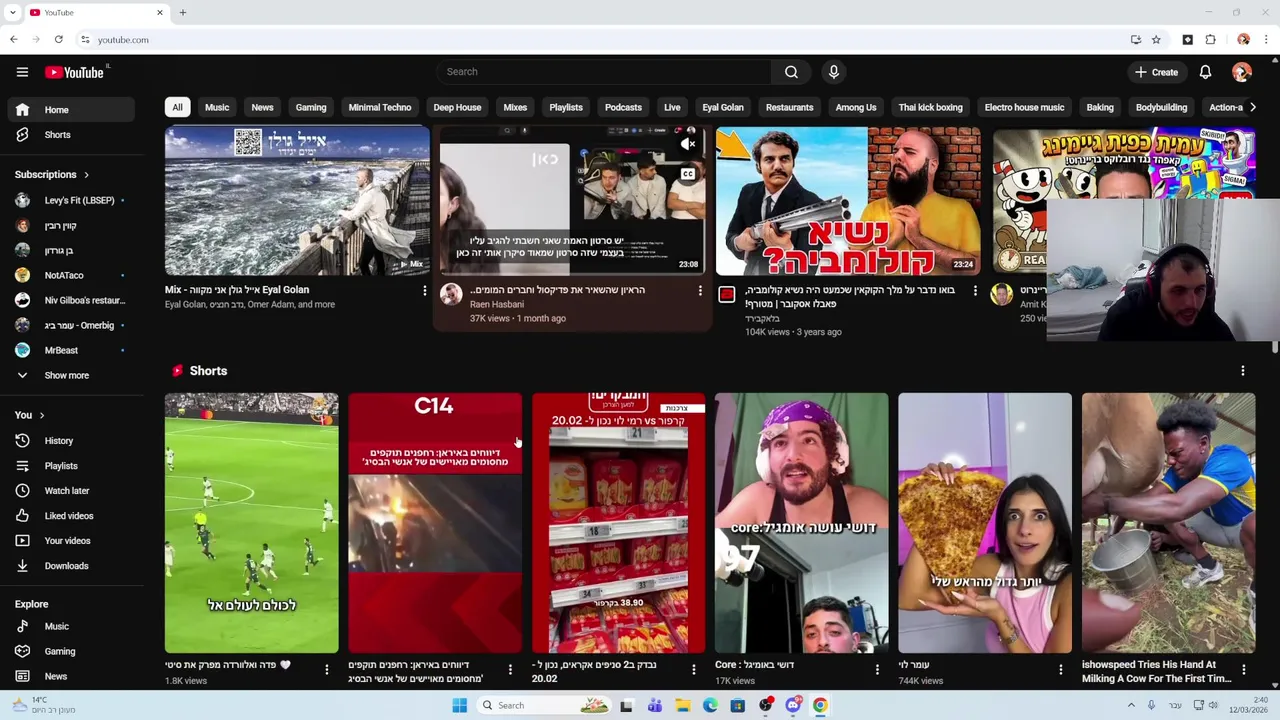Expand the Subscriptions section header
This screenshot has width=1280, height=720.
[52, 175]
